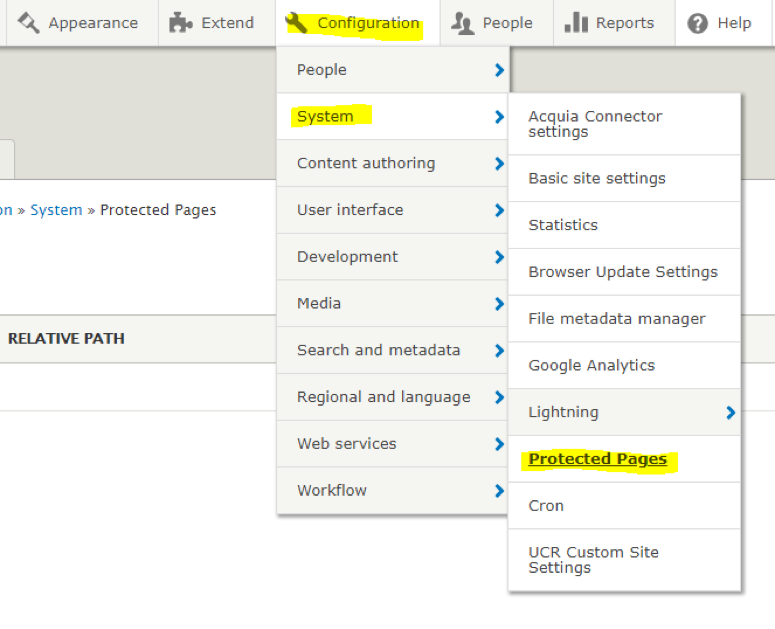
Task: Choose User interface menu entry
Action: pos(392,210)
